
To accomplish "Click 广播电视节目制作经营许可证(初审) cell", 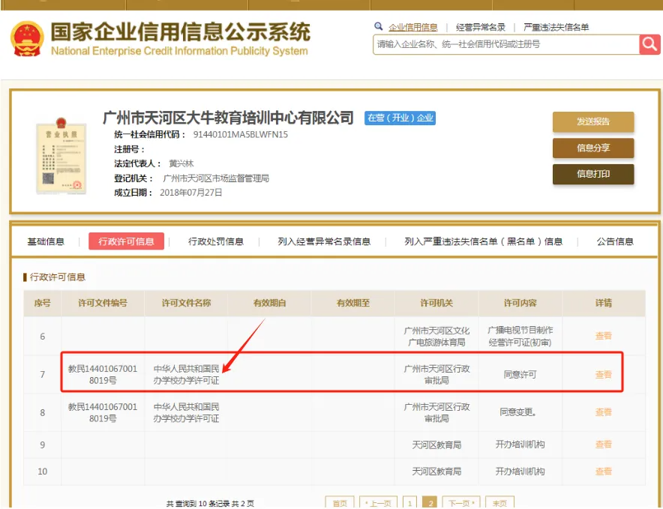I will [520, 336].
